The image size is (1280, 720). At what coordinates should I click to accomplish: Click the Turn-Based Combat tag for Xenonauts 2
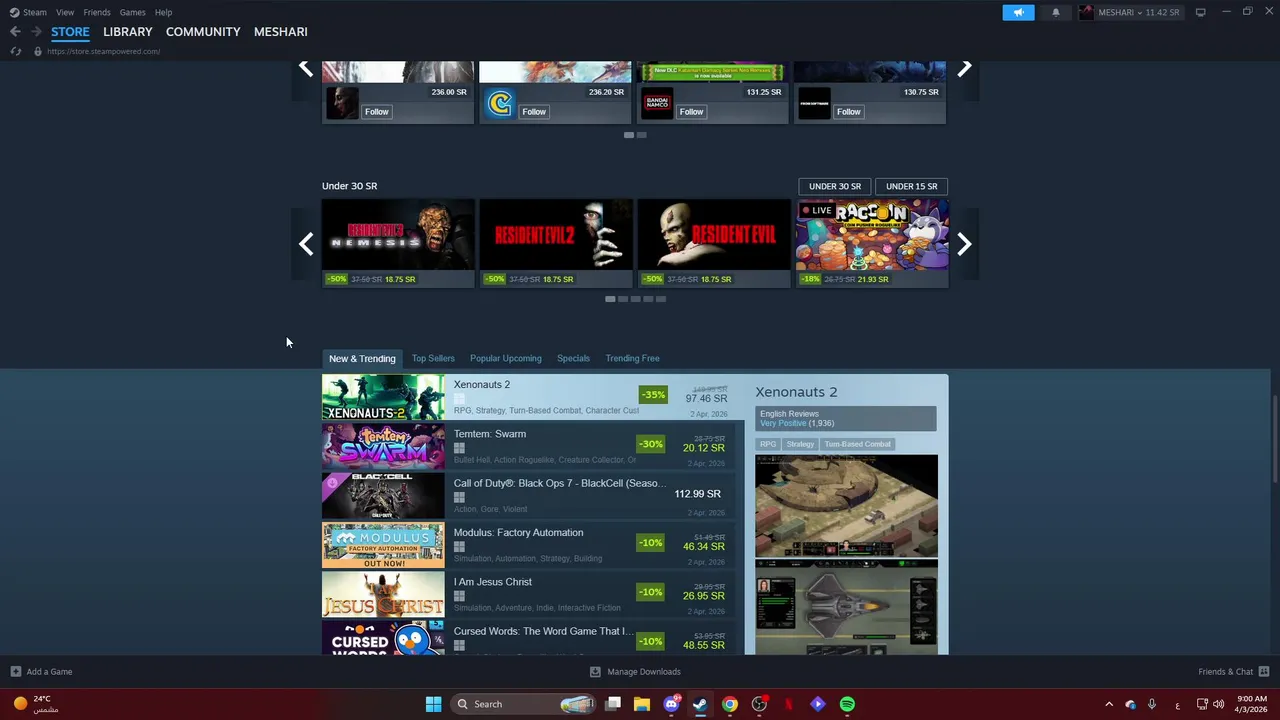pyautogui.click(x=857, y=444)
